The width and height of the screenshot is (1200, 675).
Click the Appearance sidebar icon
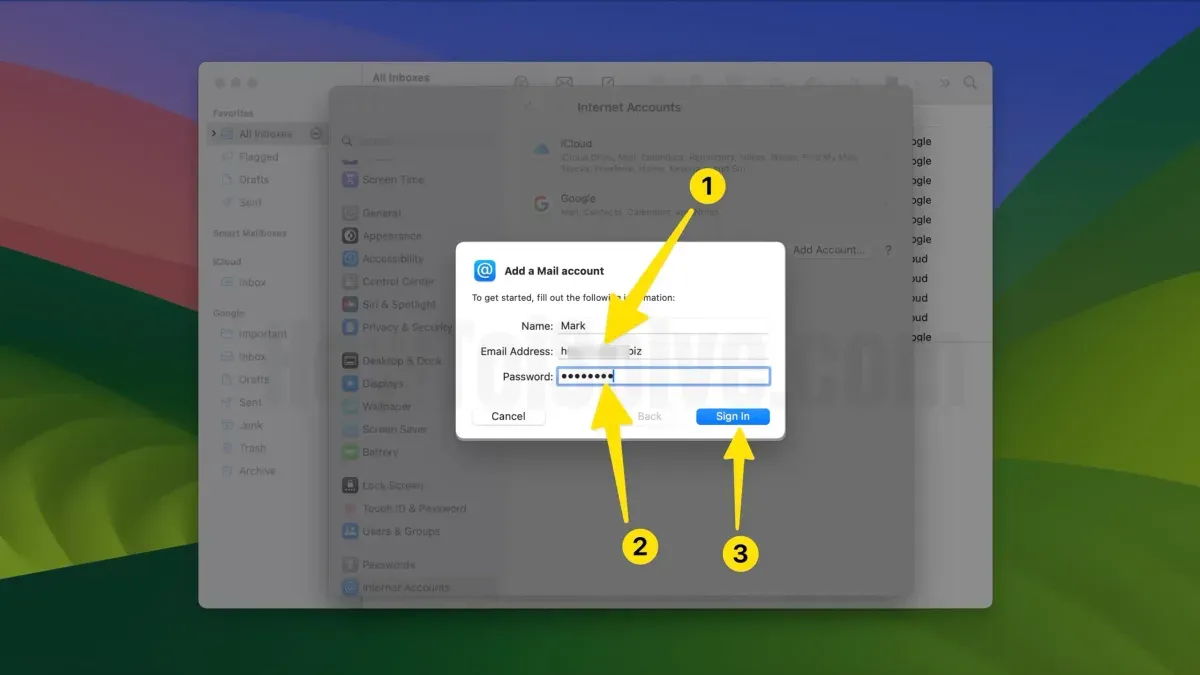350,236
